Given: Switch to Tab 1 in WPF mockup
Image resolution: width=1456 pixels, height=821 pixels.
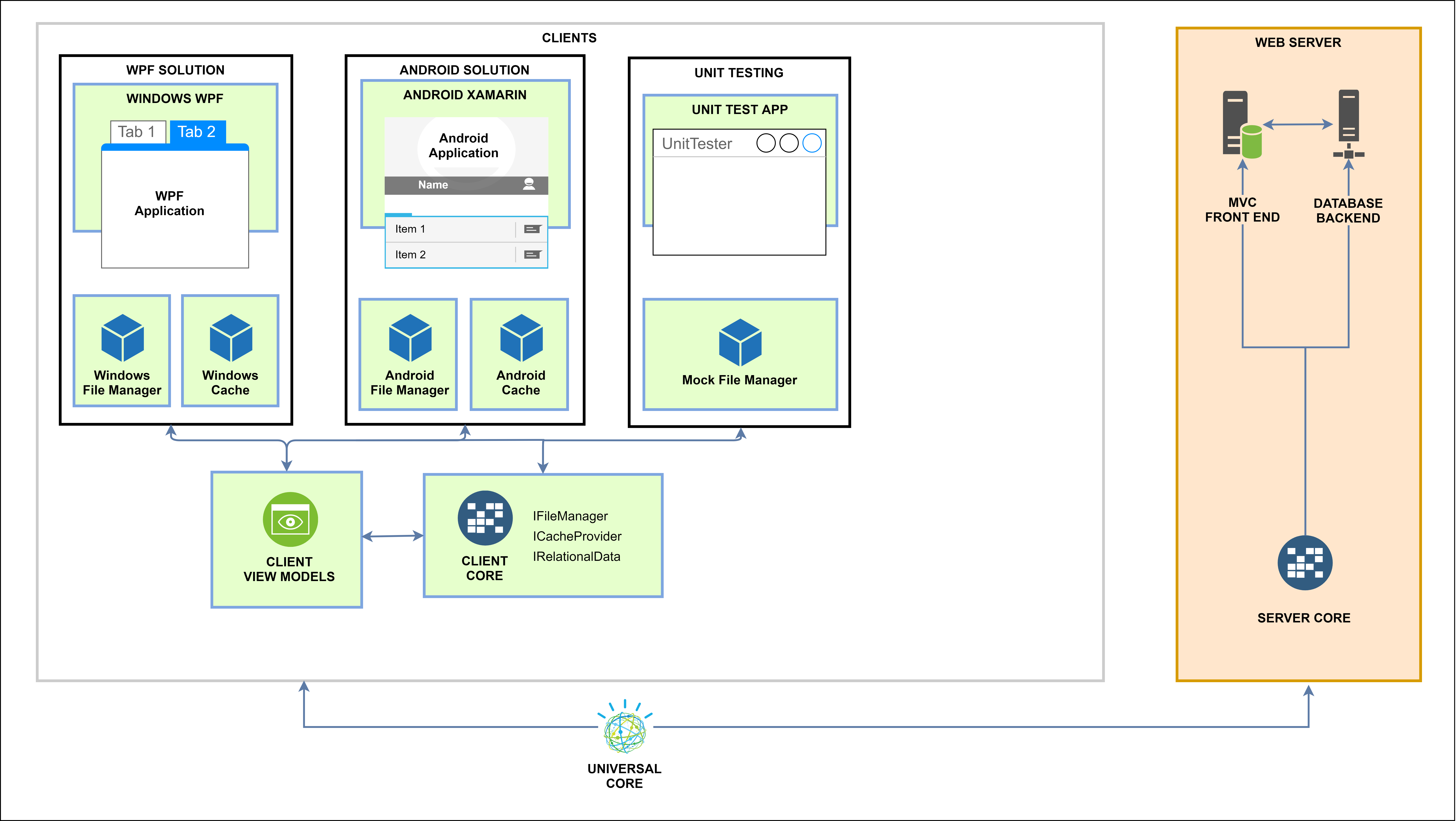Looking at the screenshot, I should 137,132.
